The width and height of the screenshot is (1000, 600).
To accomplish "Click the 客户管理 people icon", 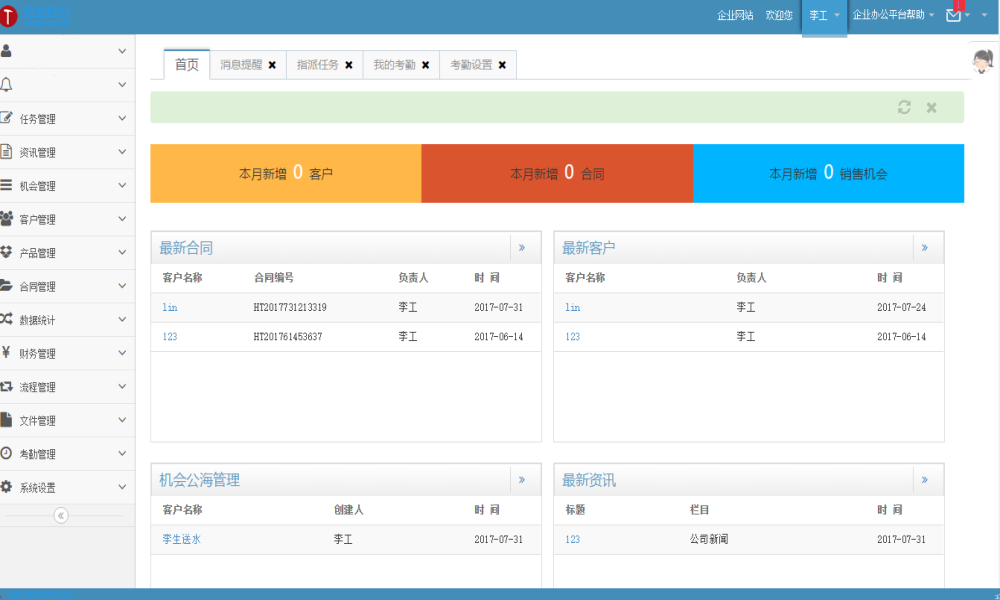I will pyautogui.click(x=6, y=219).
